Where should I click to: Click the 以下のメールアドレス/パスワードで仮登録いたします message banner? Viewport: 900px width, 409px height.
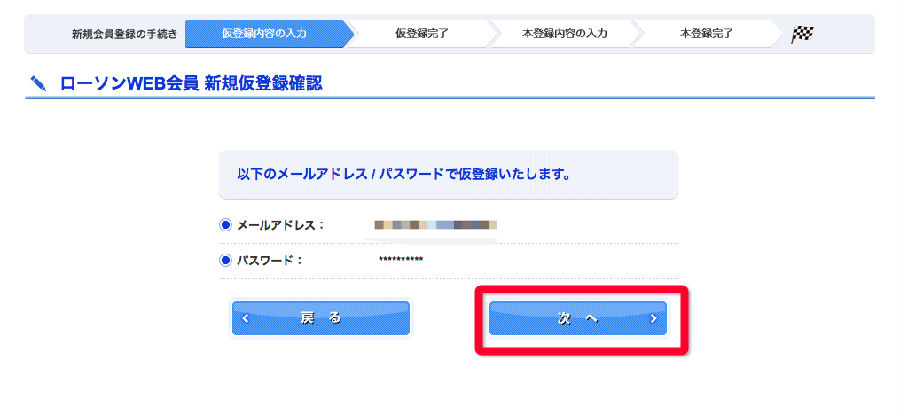coord(449,174)
